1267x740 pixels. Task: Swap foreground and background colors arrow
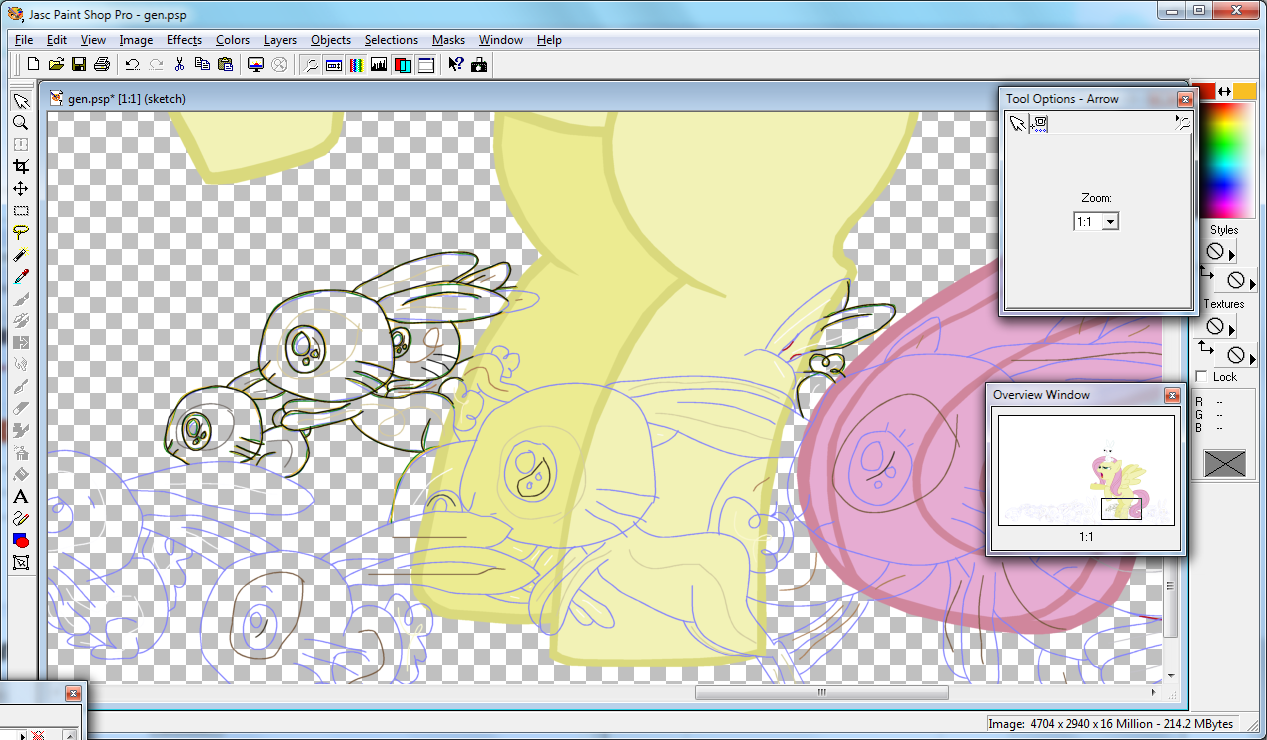pos(1224,92)
